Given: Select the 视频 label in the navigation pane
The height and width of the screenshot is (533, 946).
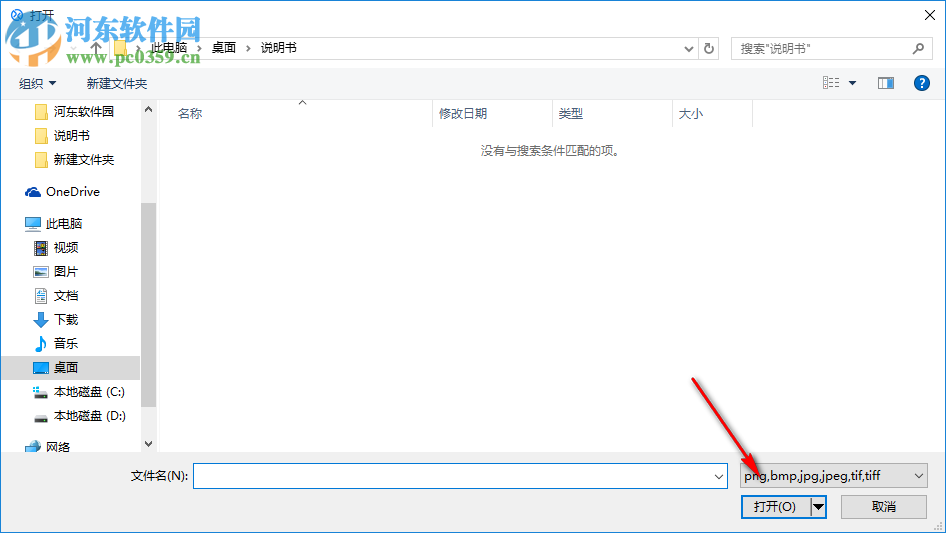Looking at the screenshot, I should (x=66, y=247).
